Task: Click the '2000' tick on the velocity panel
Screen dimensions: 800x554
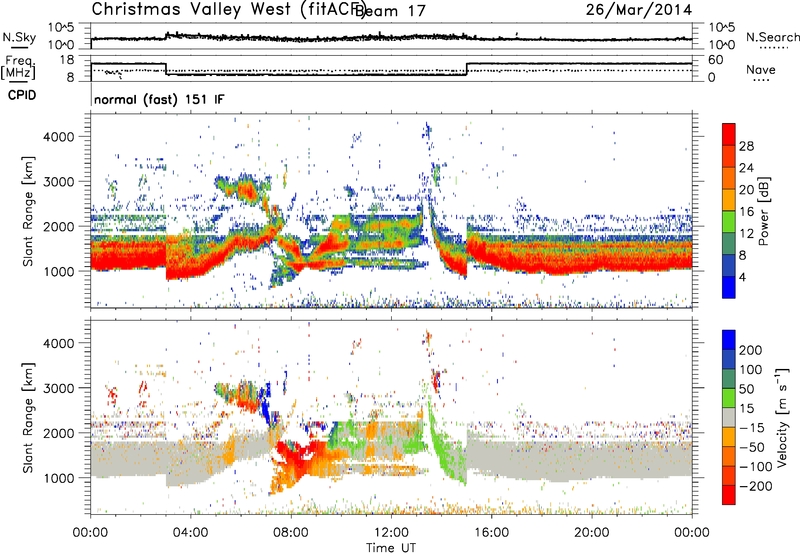Action: click(x=59, y=433)
